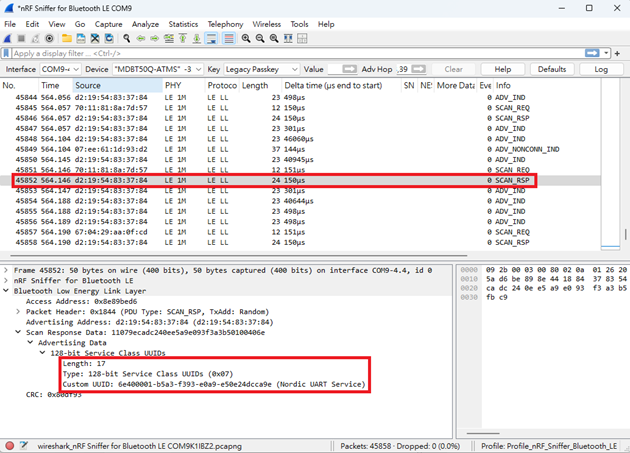The image size is (630, 453).
Task: Start capture with the shark fin icon
Action: pos(8,38)
